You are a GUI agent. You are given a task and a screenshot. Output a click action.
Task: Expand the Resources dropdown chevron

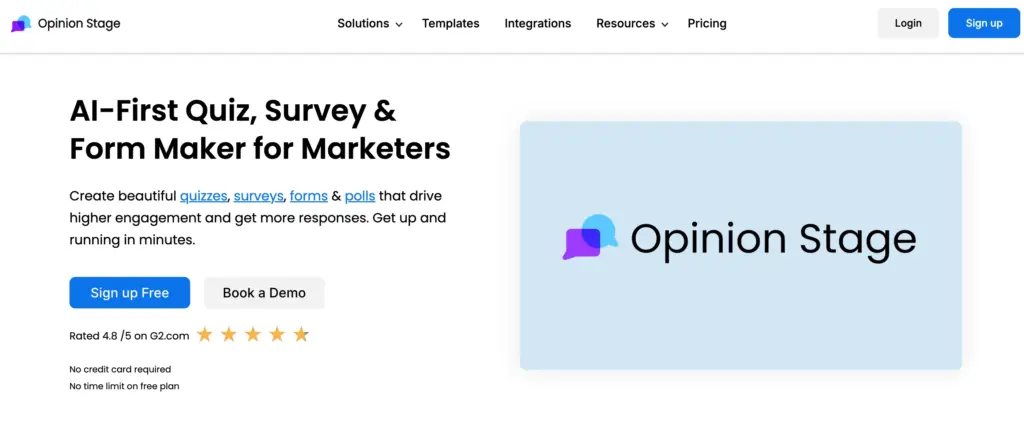665,24
